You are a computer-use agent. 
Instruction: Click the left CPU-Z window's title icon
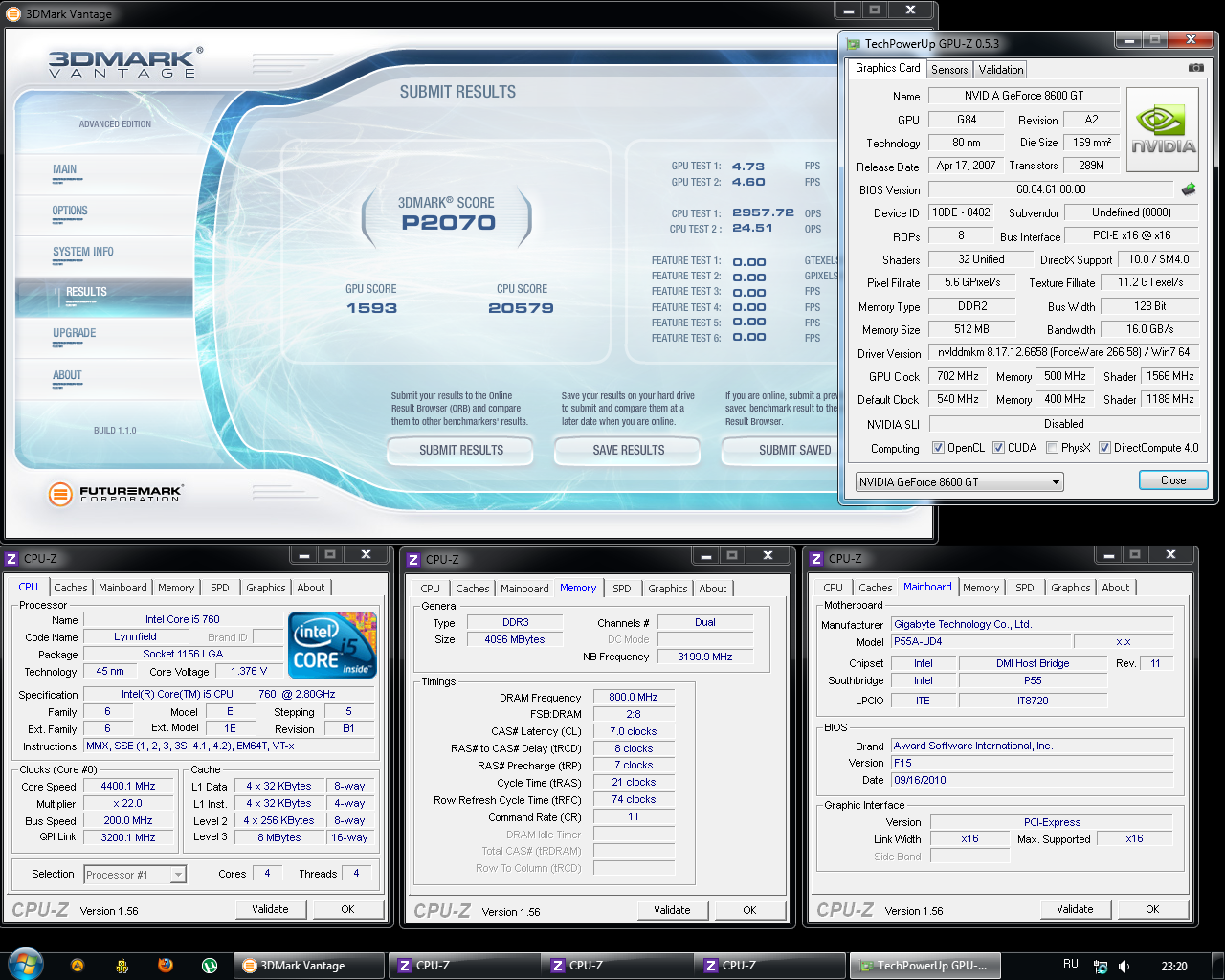tap(11, 558)
